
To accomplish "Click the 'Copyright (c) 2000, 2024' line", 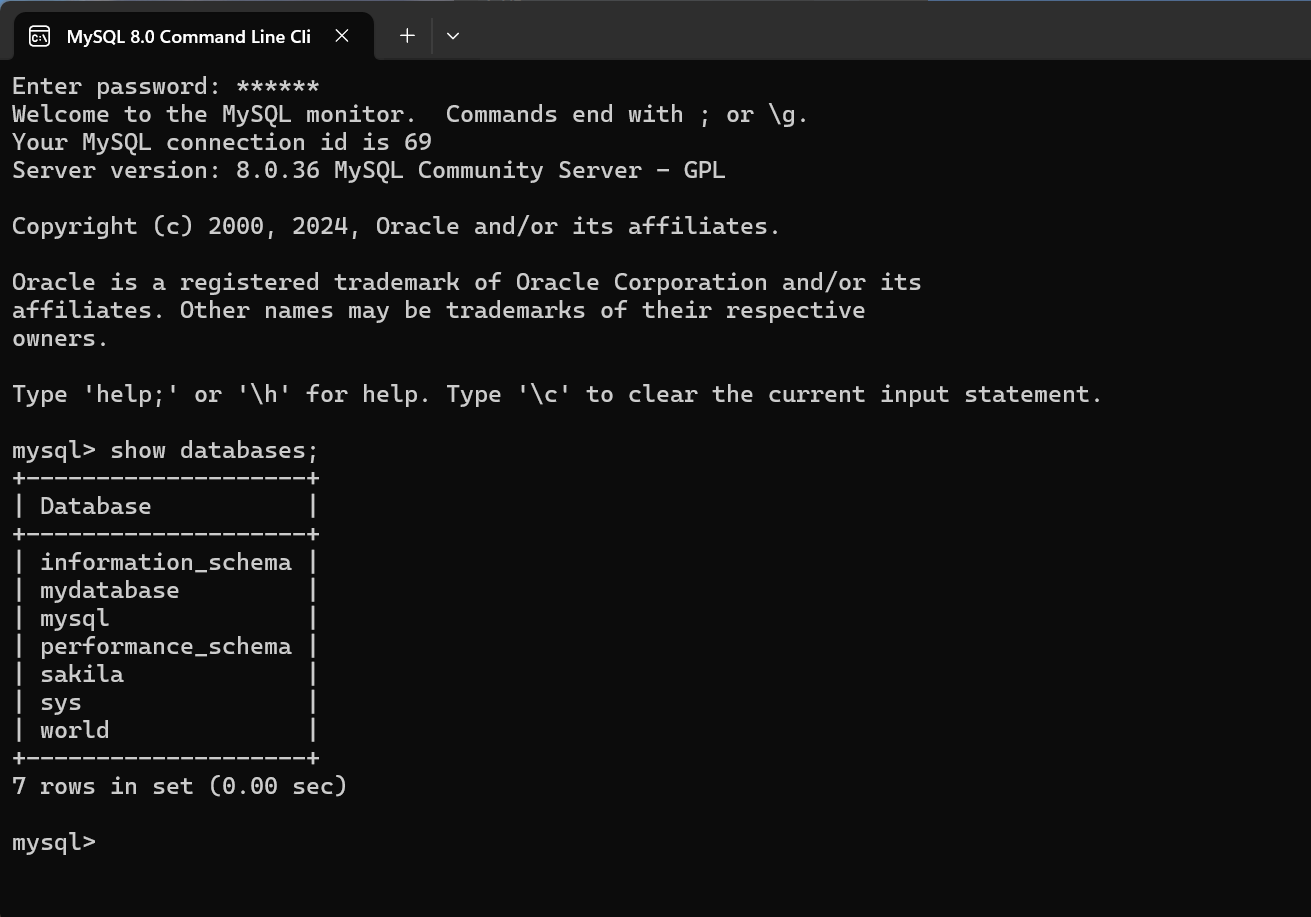I will pyautogui.click(x=396, y=227).
